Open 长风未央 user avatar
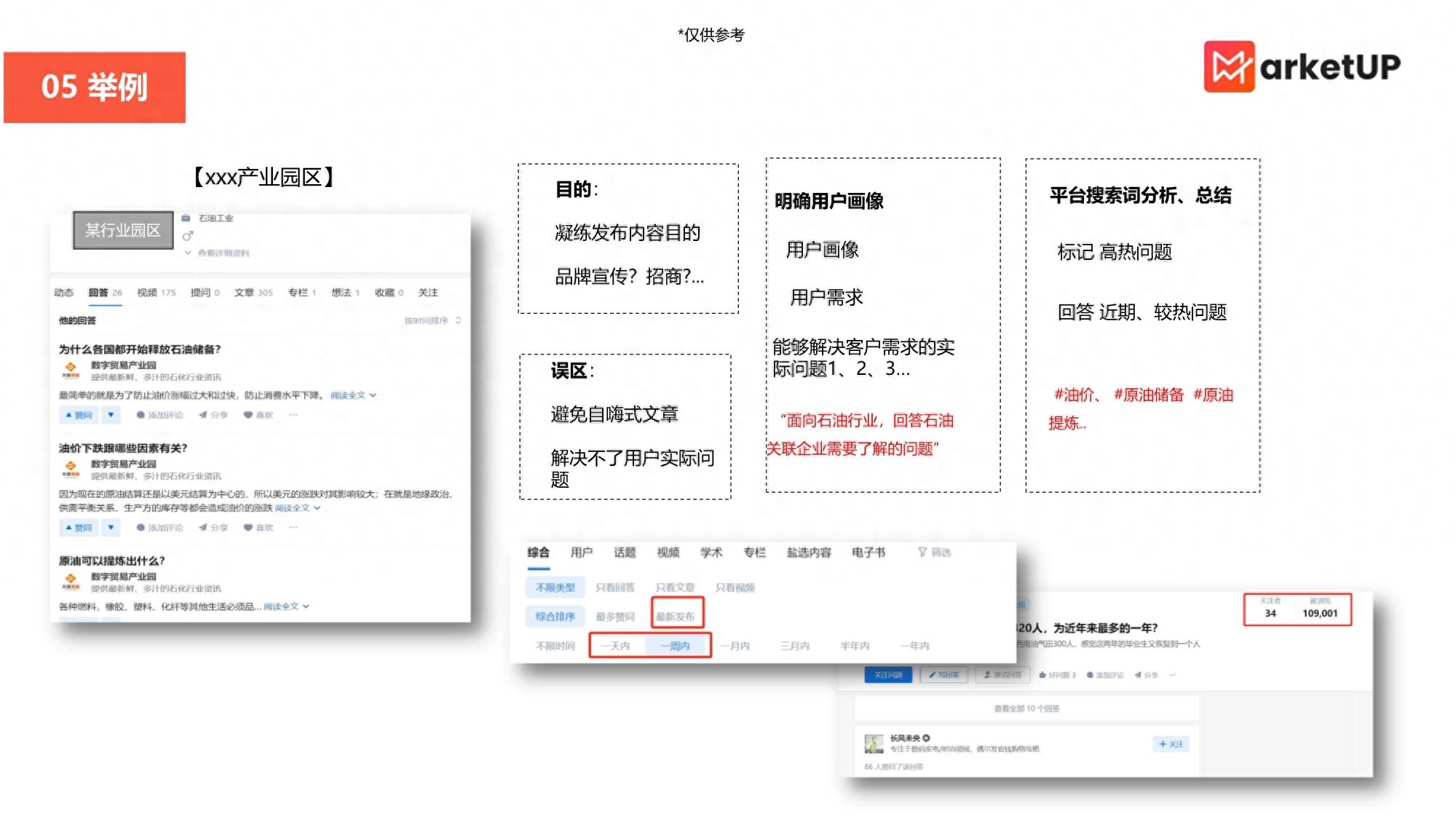The width and height of the screenshot is (1456, 819). coord(874,743)
